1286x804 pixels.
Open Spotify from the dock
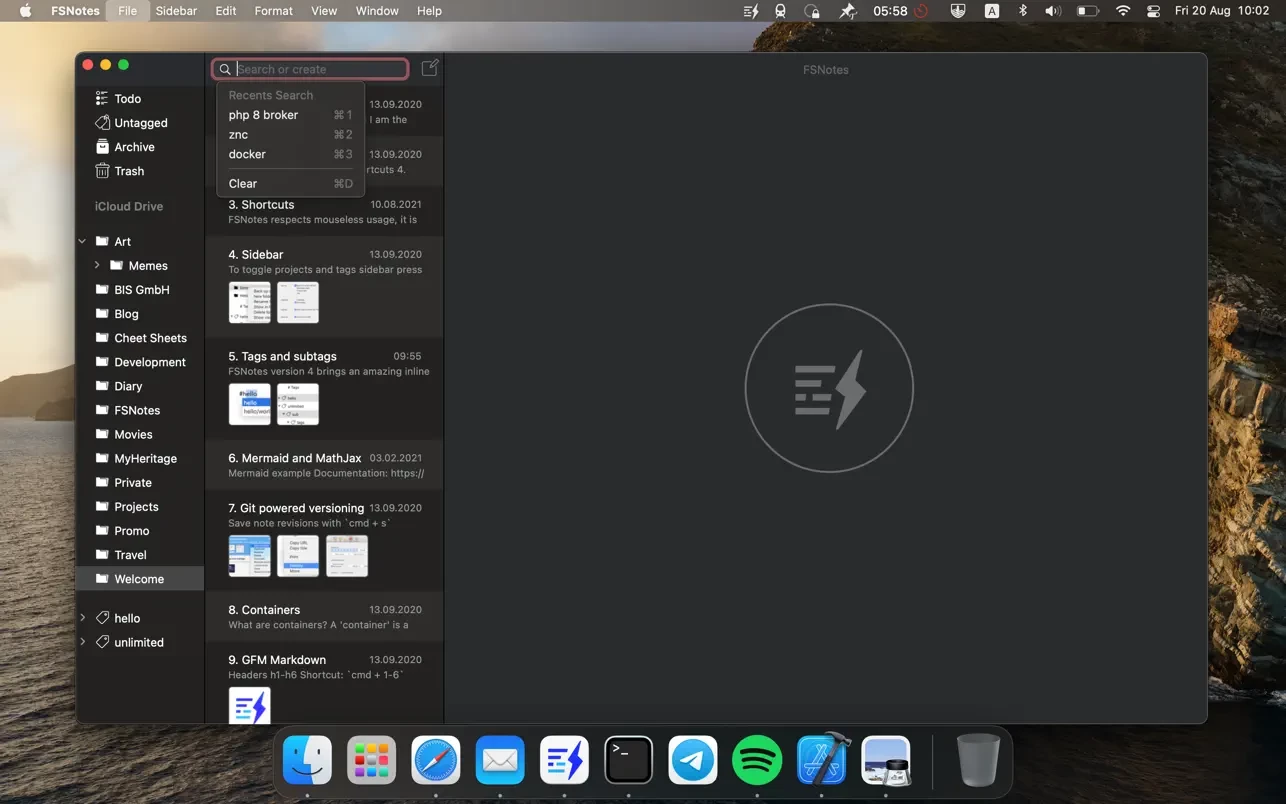point(757,761)
